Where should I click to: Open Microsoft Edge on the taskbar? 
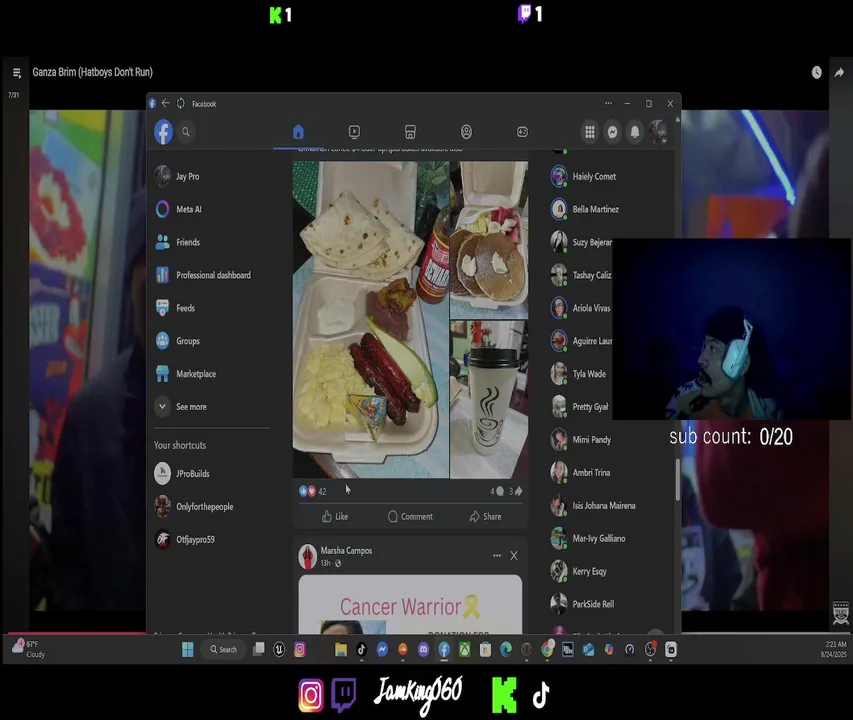(x=506, y=649)
